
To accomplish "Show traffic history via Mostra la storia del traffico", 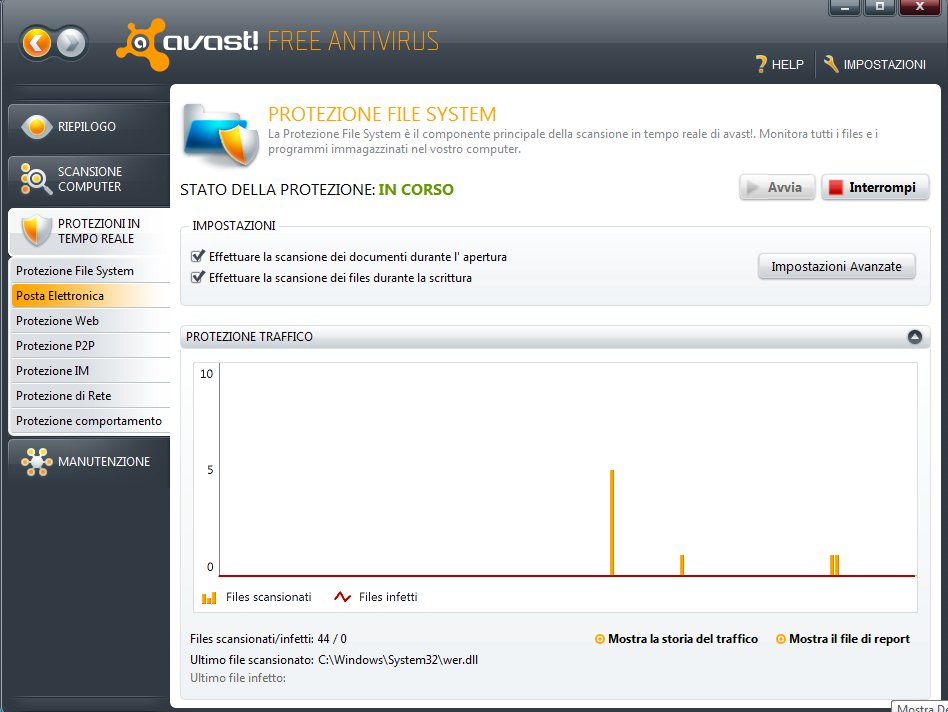I will 683,639.
